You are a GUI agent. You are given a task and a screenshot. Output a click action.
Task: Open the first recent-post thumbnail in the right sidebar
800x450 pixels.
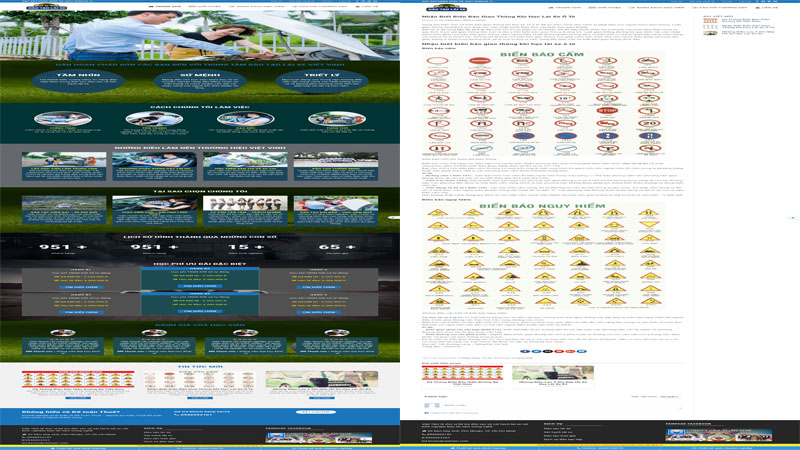click(x=710, y=20)
